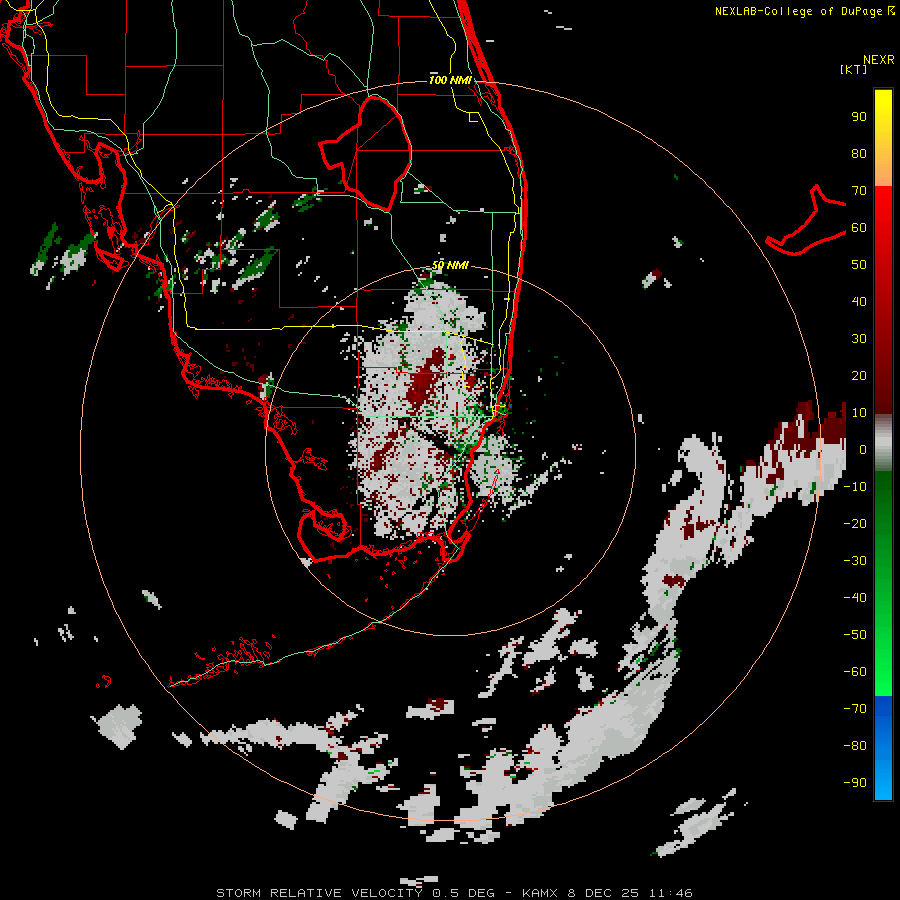Click the Storm Relative Velocity caption text
The width and height of the screenshot is (900, 900).
454,893
